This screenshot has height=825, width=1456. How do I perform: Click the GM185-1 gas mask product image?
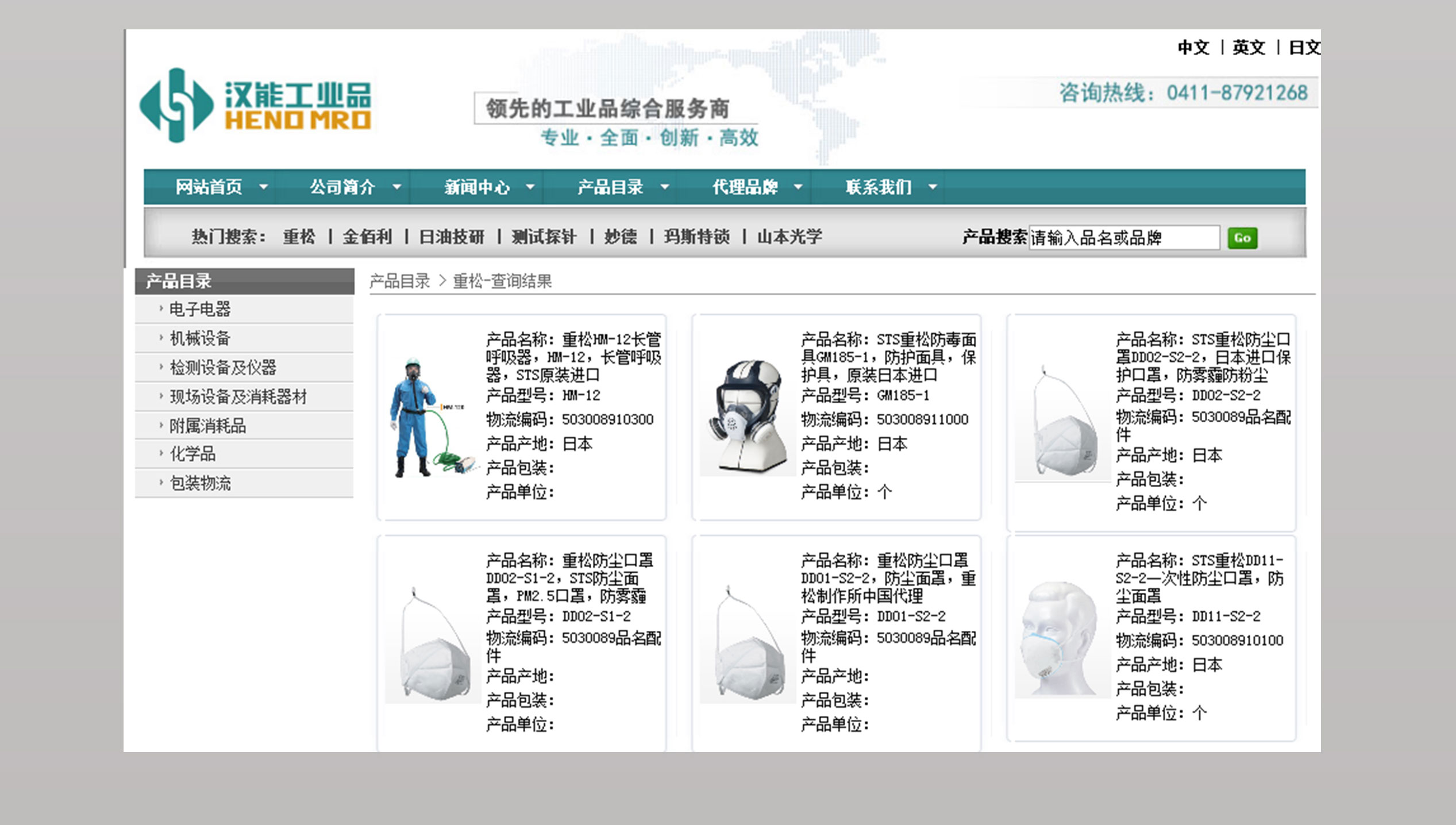coord(747,418)
